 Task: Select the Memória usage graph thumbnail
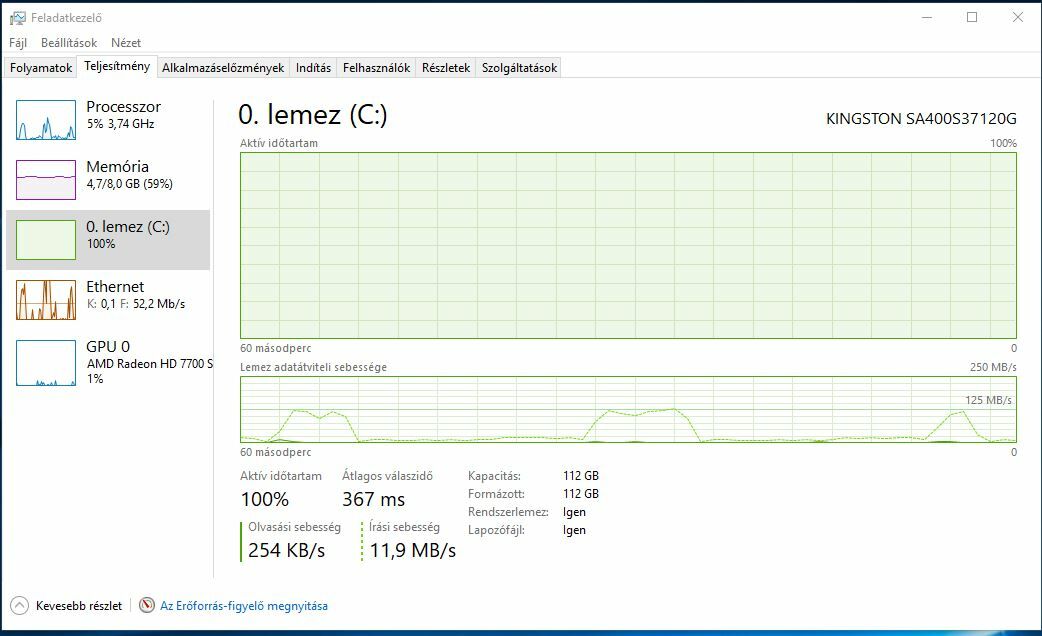(46, 180)
